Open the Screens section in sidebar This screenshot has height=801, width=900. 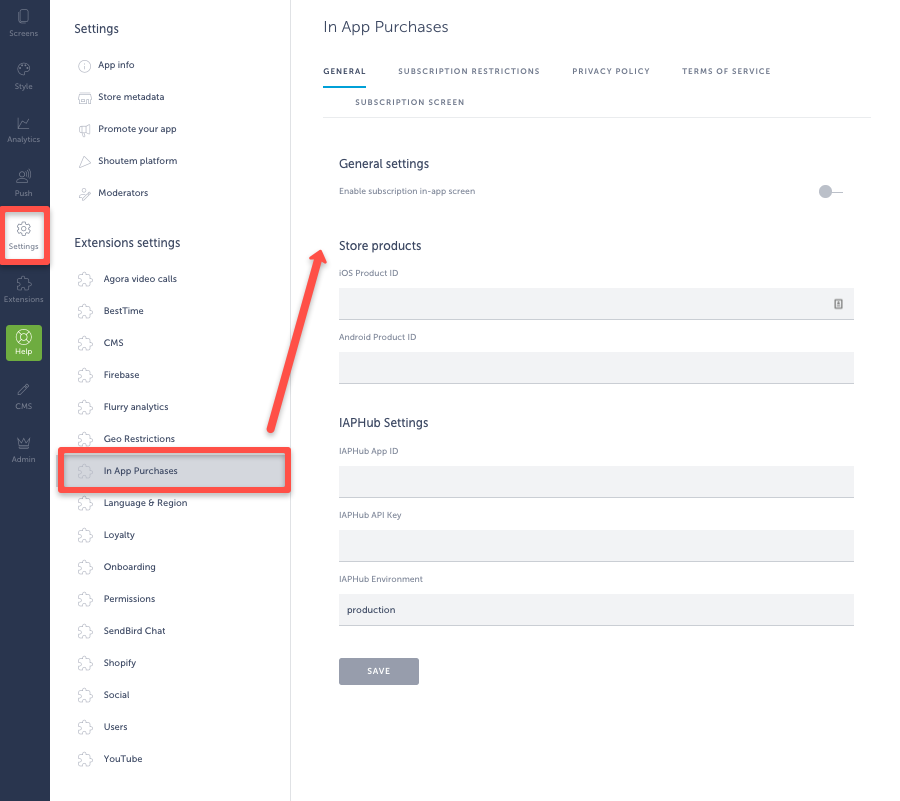tap(24, 23)
